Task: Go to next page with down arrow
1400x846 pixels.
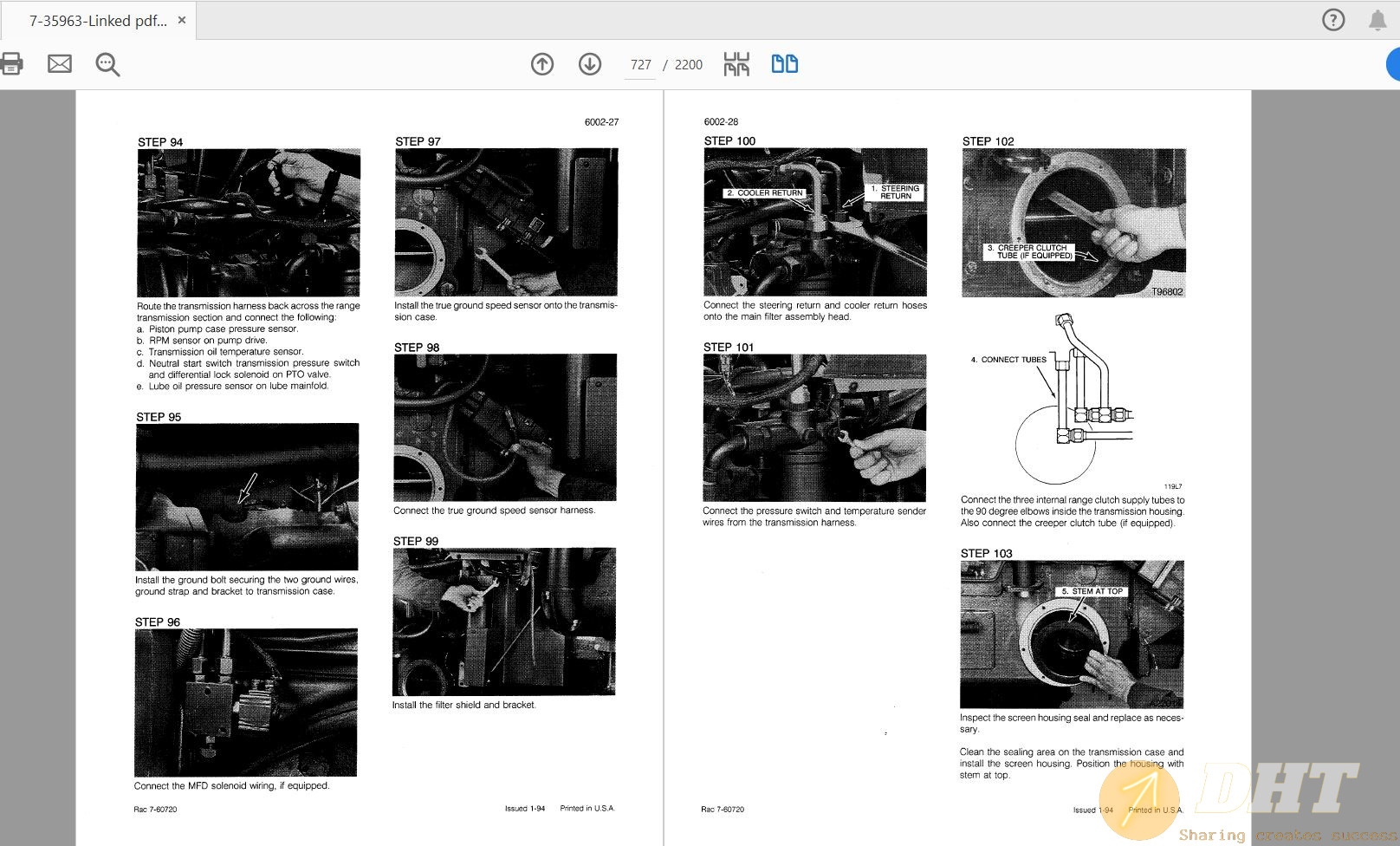Action: coord(590,64)
